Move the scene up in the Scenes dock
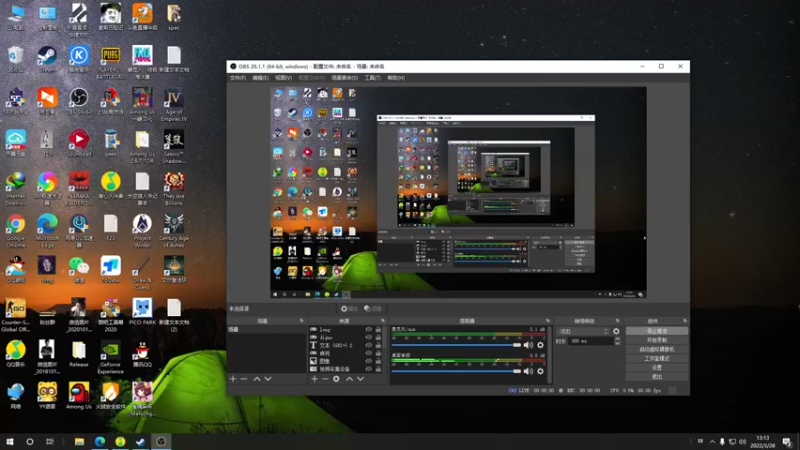800x450 pixels. (257, 379)
